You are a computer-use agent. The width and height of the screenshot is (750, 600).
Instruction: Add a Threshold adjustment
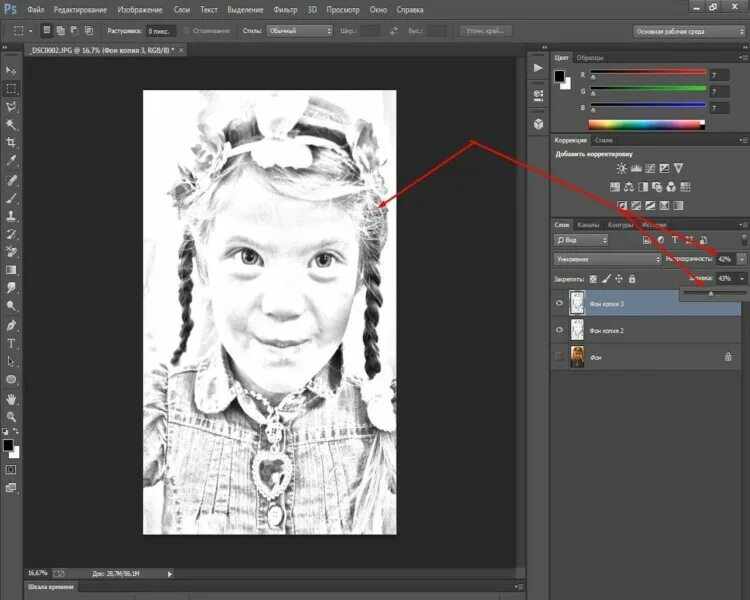650,205
